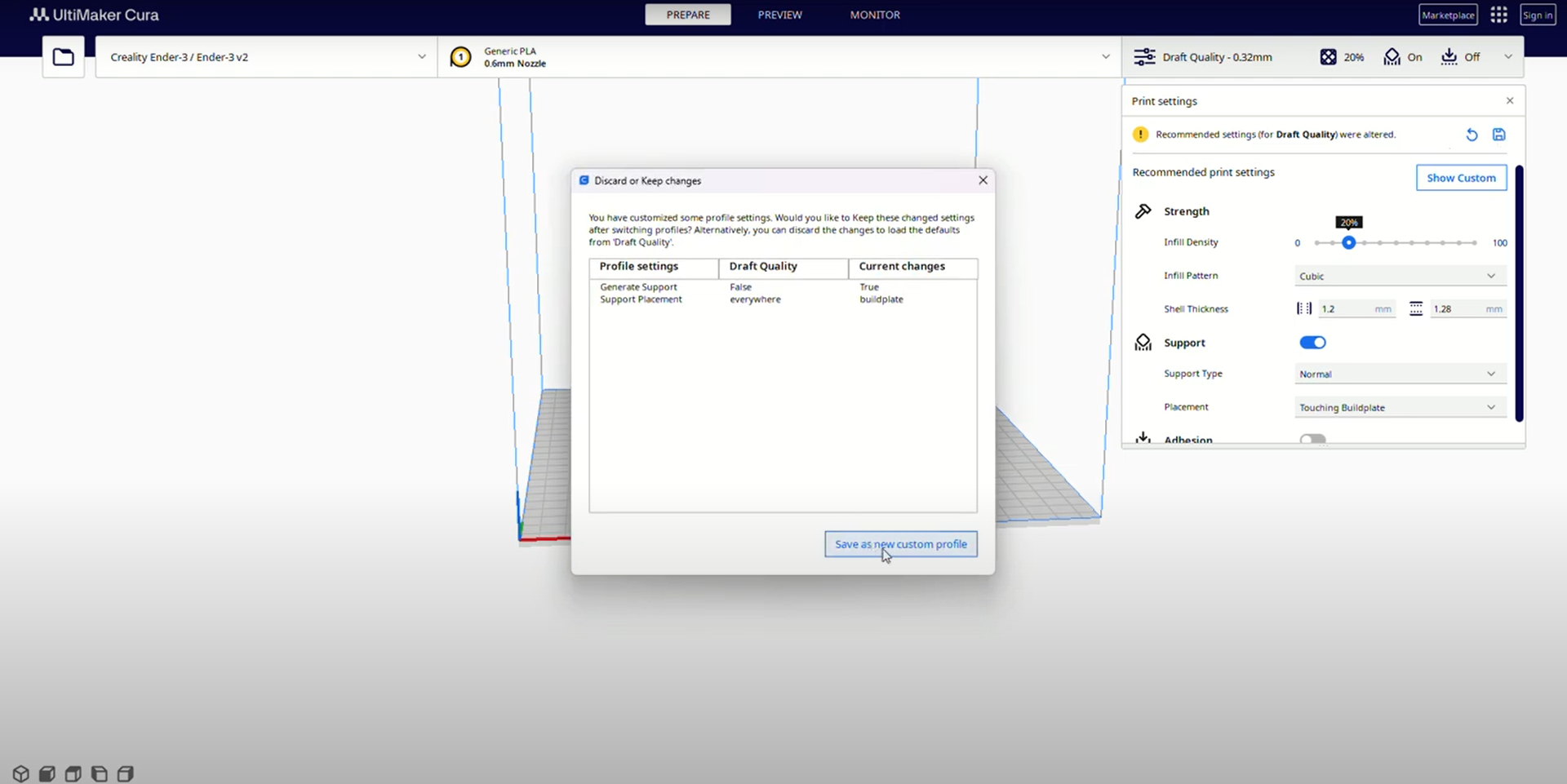Click the wall thickness 1.2 mm field
The image size is (1567, 784).
1356,308
